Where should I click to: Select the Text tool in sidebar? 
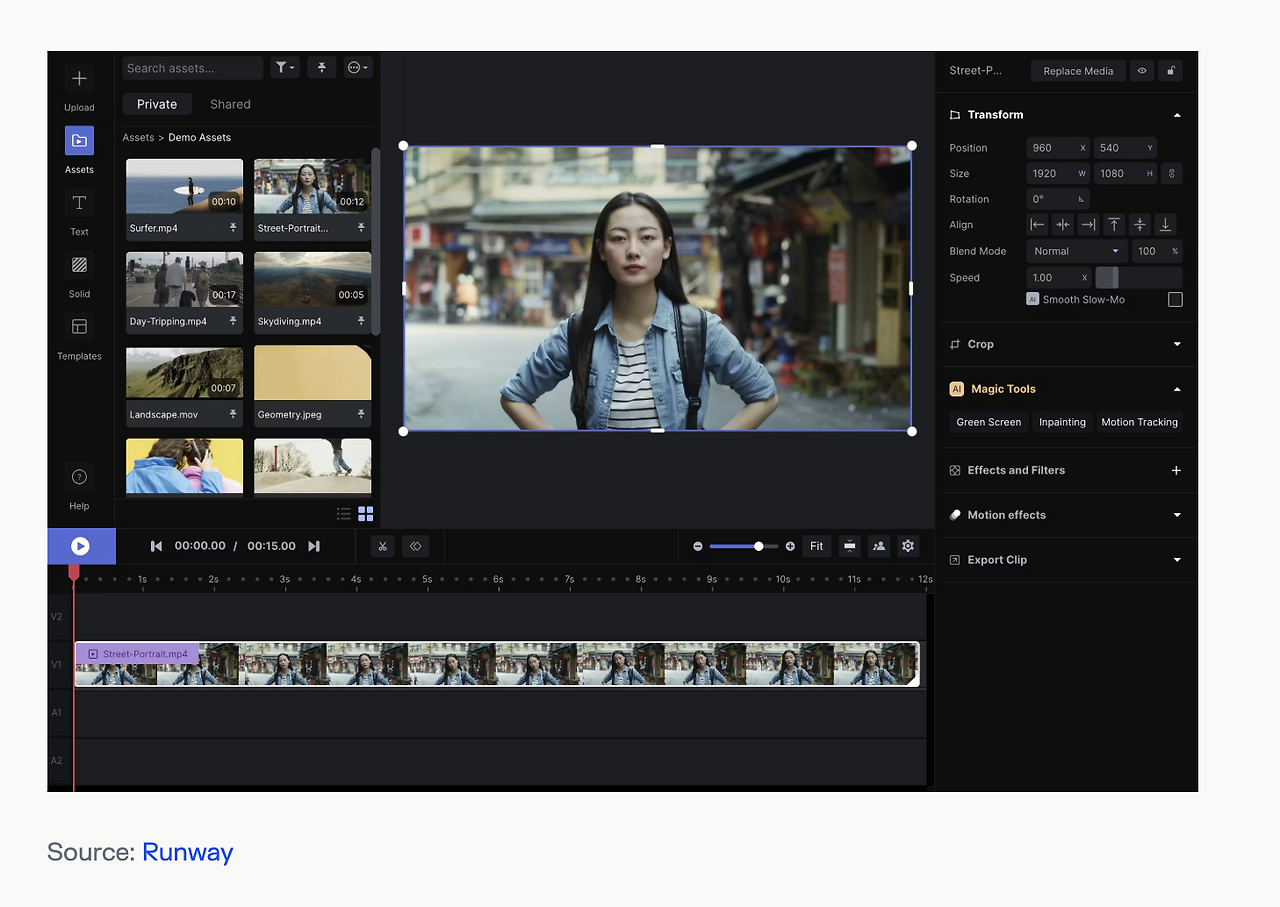(x=79, y=203)
